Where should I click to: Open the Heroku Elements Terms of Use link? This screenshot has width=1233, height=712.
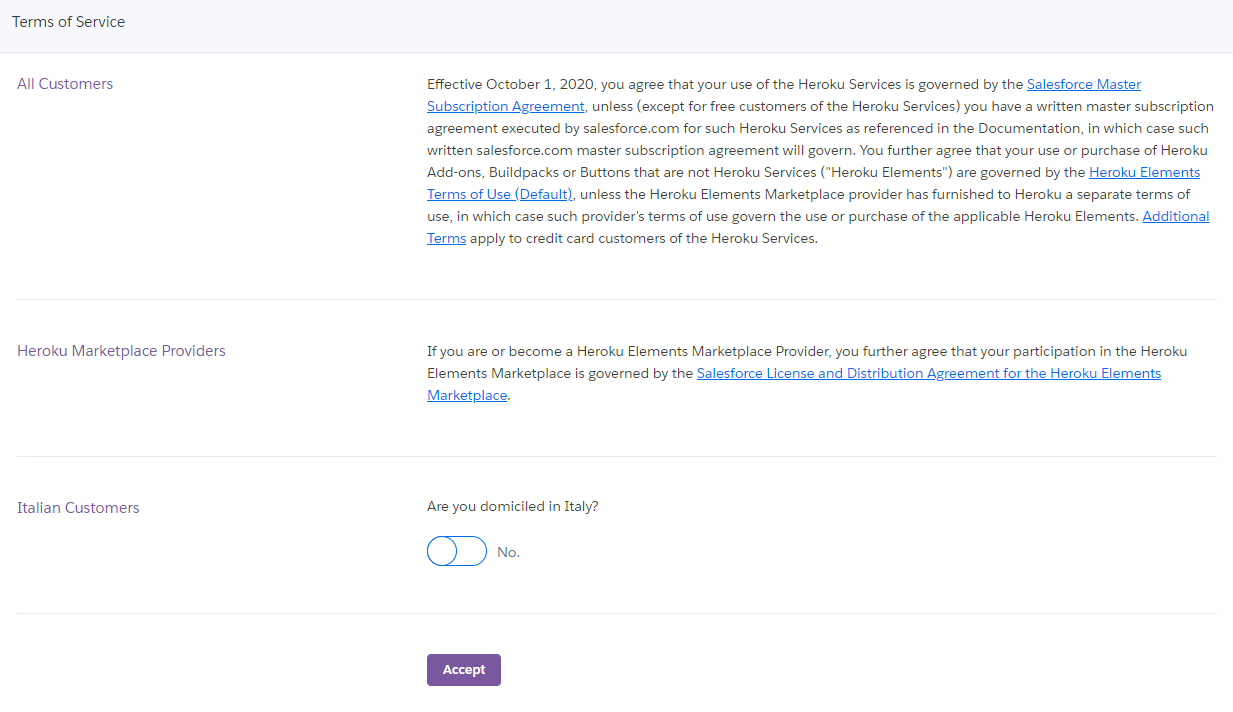coord(1144,172)
